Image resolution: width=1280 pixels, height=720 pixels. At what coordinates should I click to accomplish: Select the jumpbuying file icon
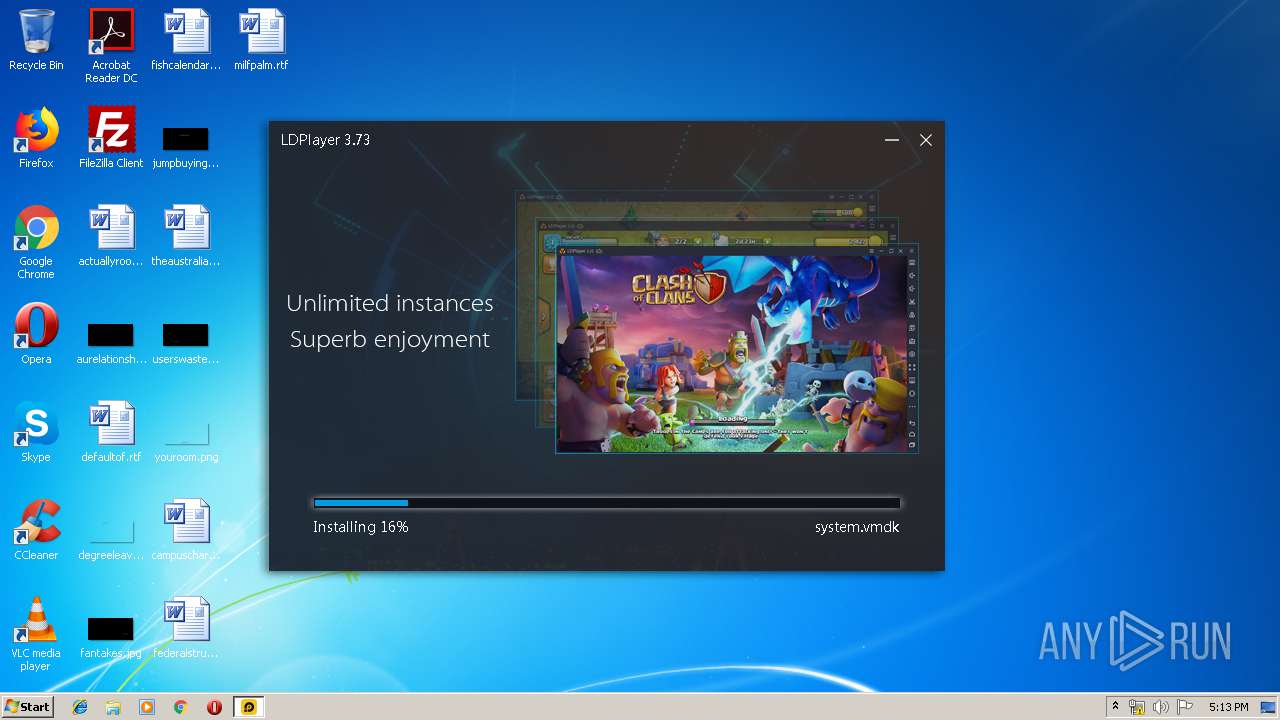click(186, 147)
